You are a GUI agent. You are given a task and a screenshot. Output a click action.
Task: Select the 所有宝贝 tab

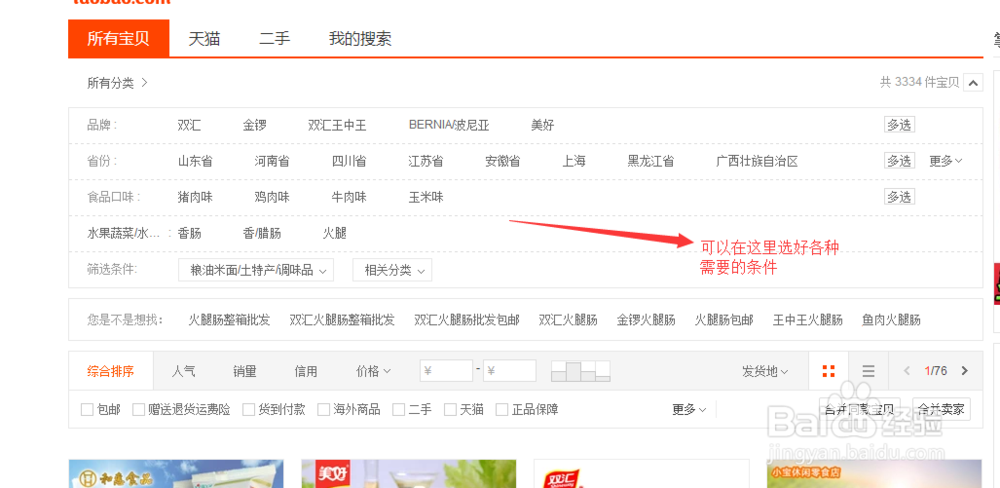click(x=119, y=38)
